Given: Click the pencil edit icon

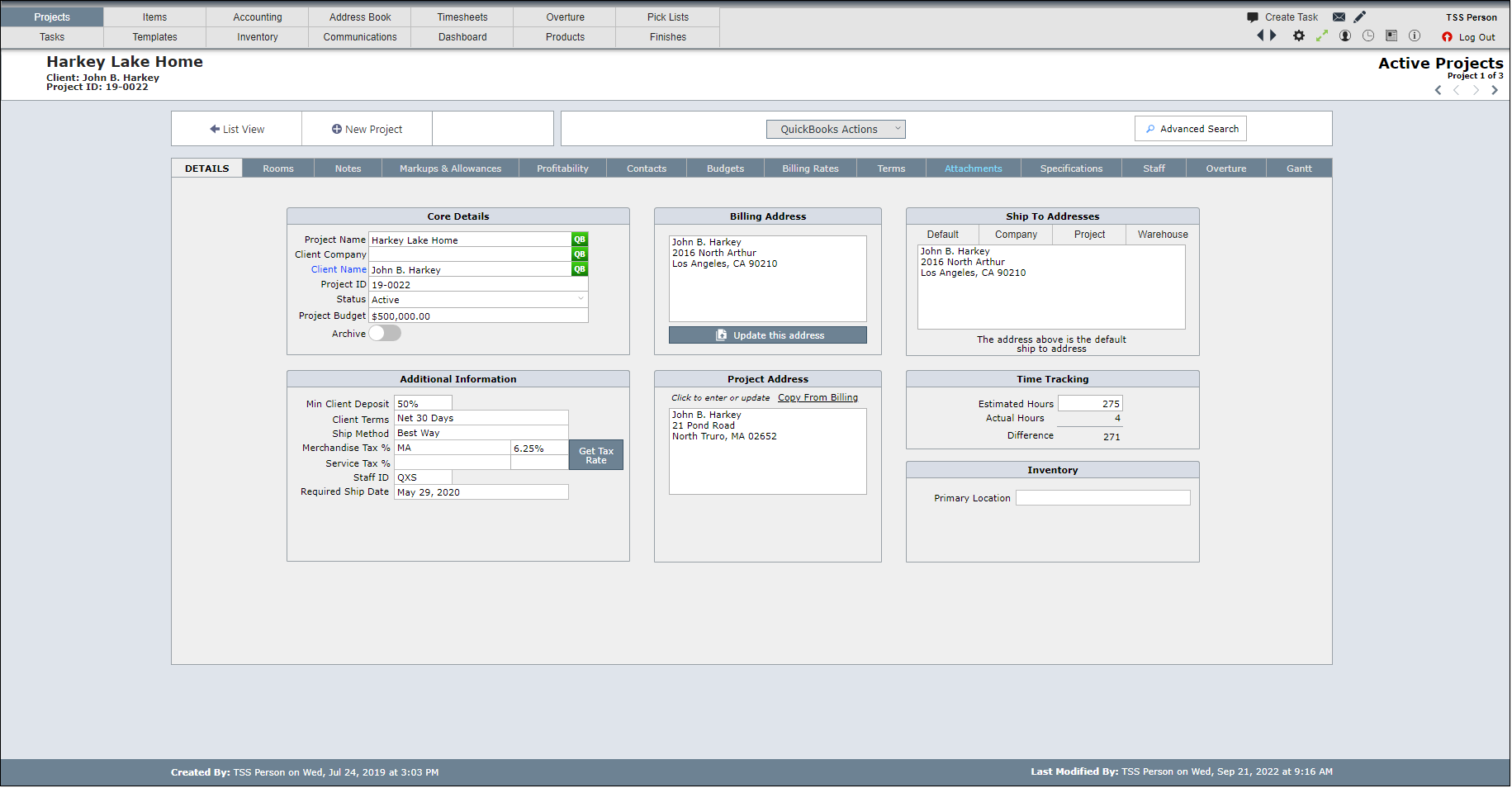Looking at the screenshot, I should click(1360, 17).
